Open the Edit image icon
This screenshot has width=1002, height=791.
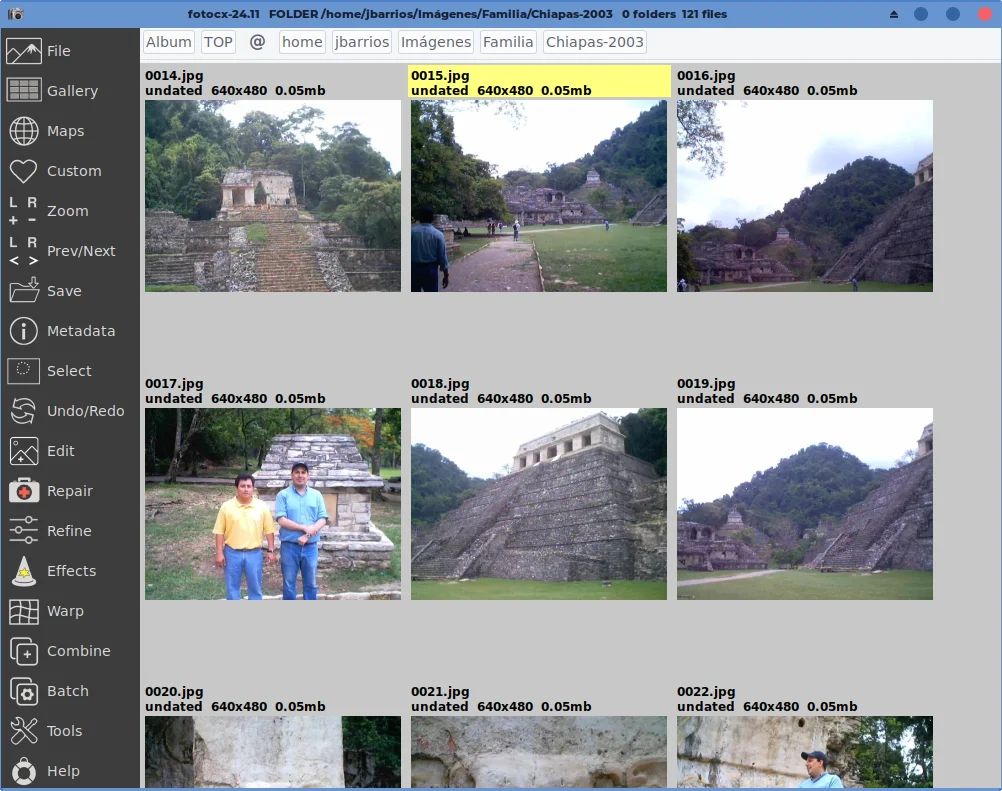click(x=24, y=451)
